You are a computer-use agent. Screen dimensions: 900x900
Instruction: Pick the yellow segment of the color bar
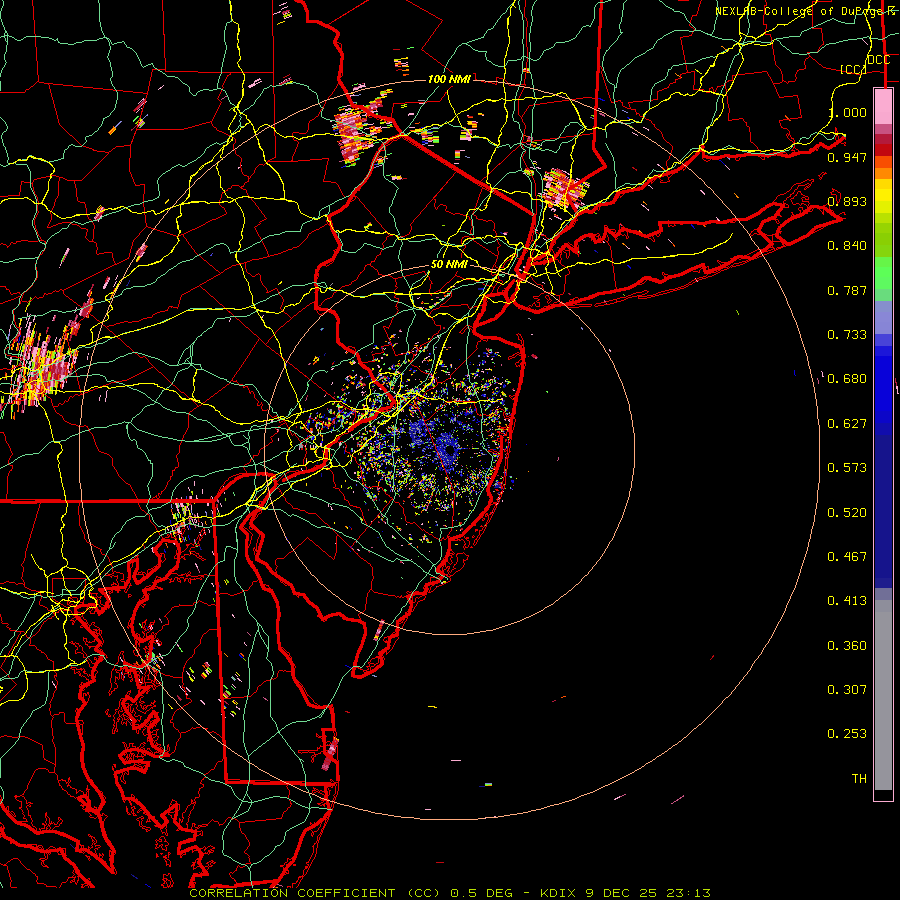tap(883, 197)
